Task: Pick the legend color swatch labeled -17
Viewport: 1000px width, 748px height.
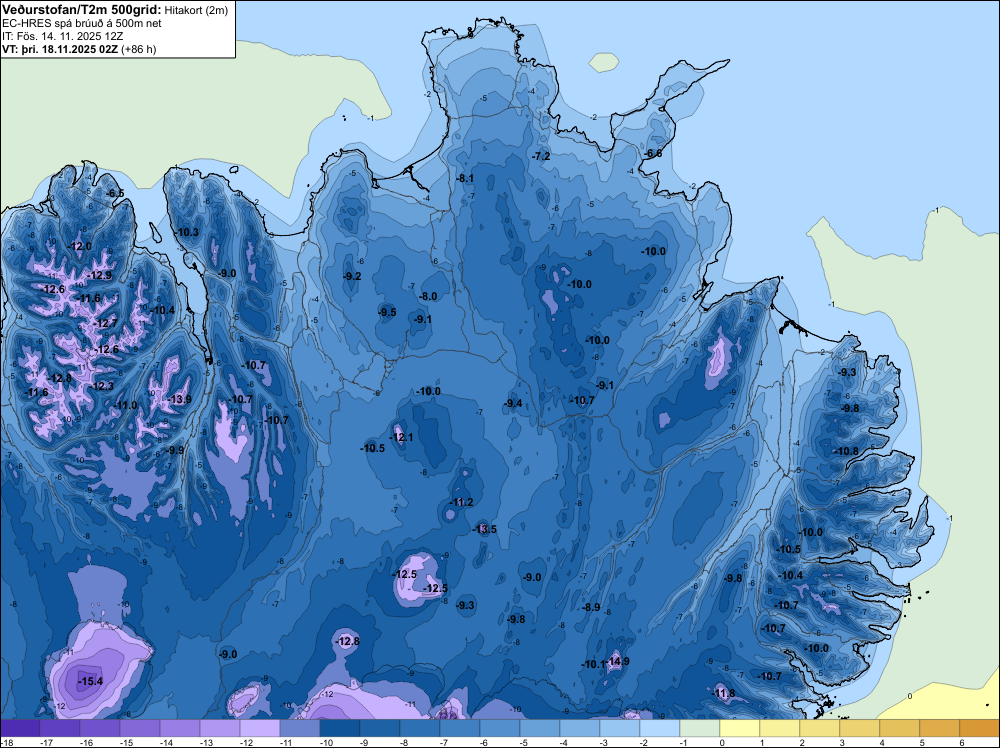Action: [60, 728]
